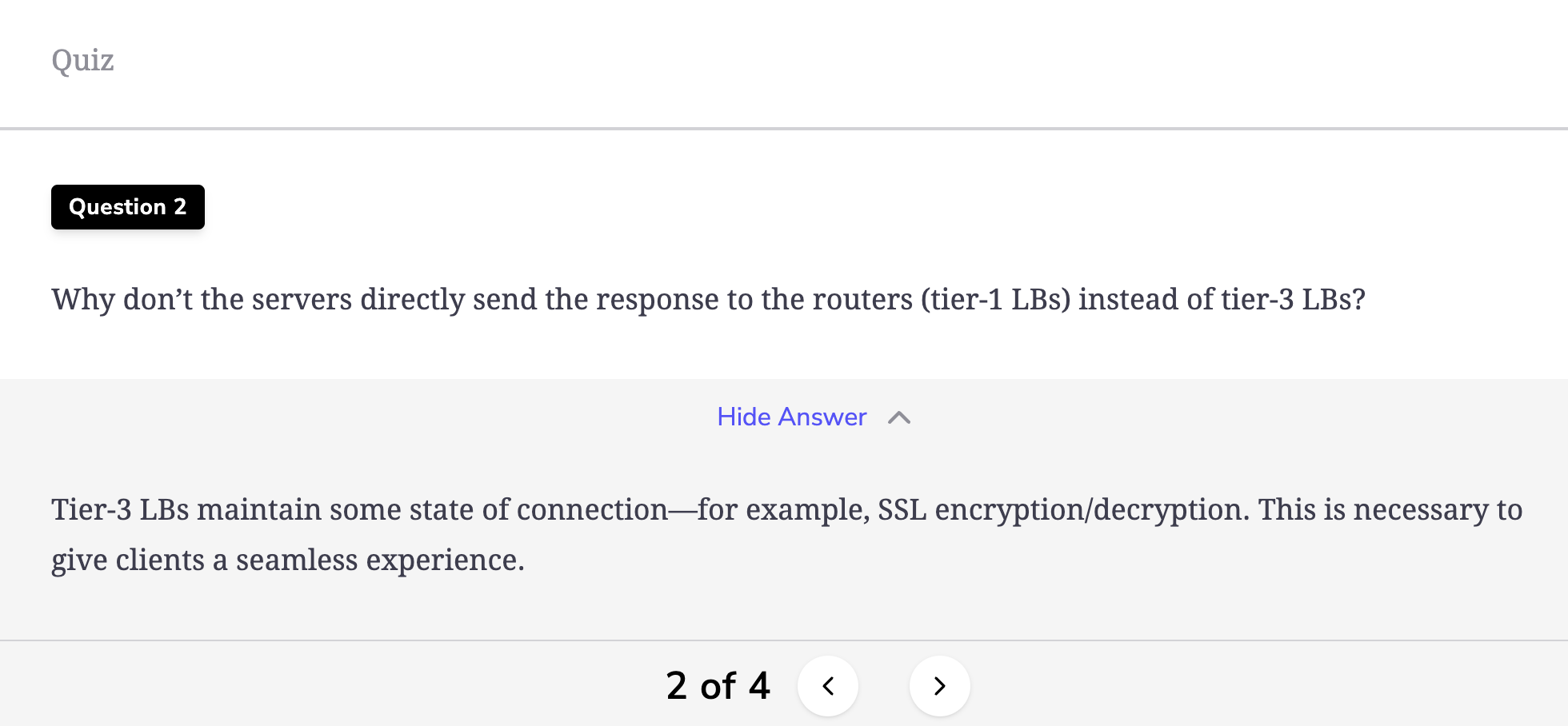The image size is (1568, 726).
Task: Click 'seamless experience' in the answer
Action: click(379, 560)
